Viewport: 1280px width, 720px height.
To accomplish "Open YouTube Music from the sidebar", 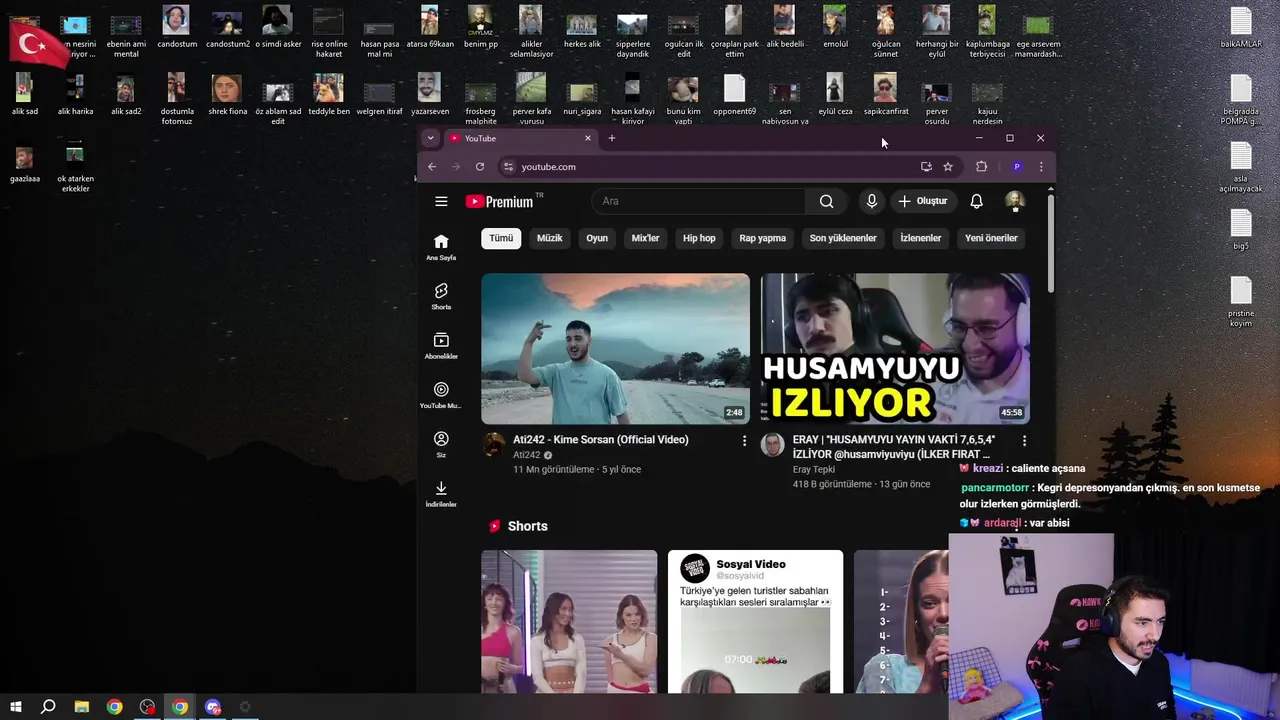I will [441, 395].
